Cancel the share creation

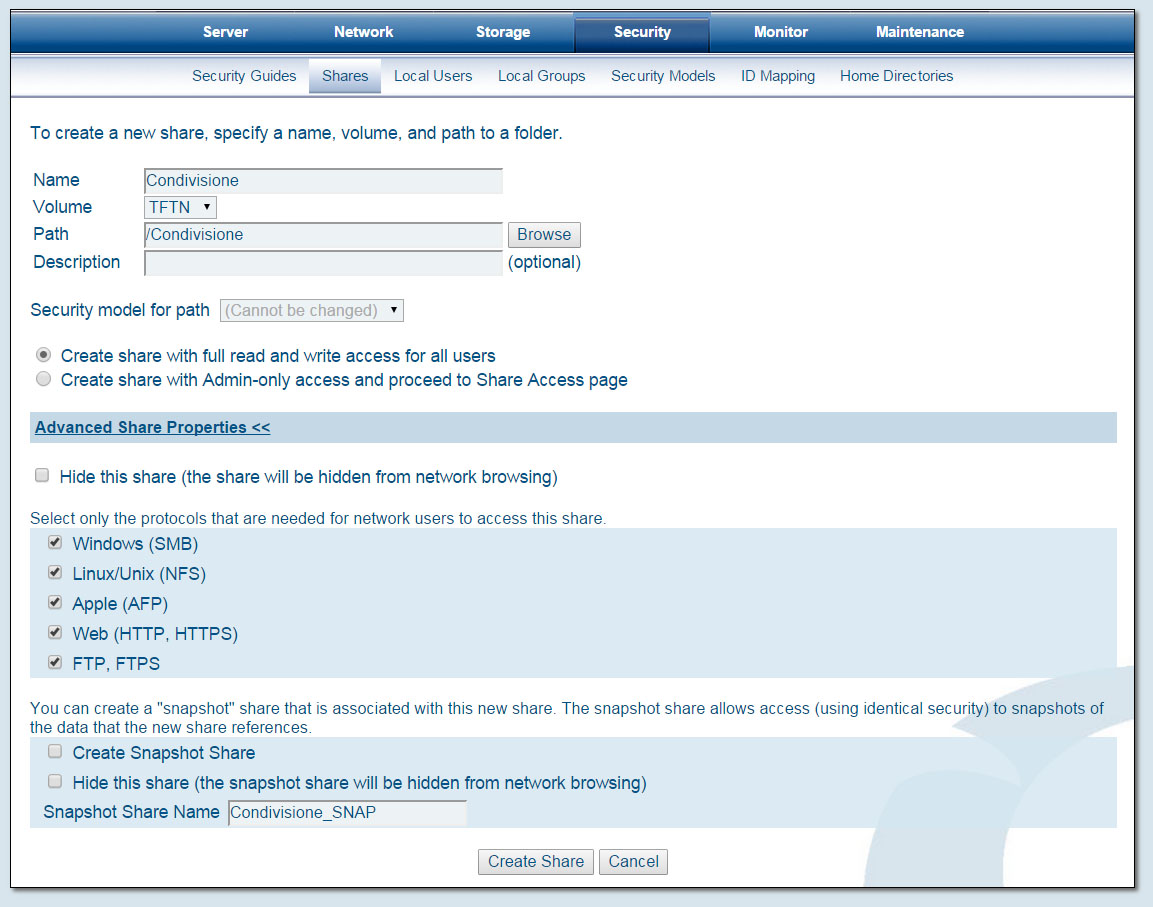[x=633, y=862]
